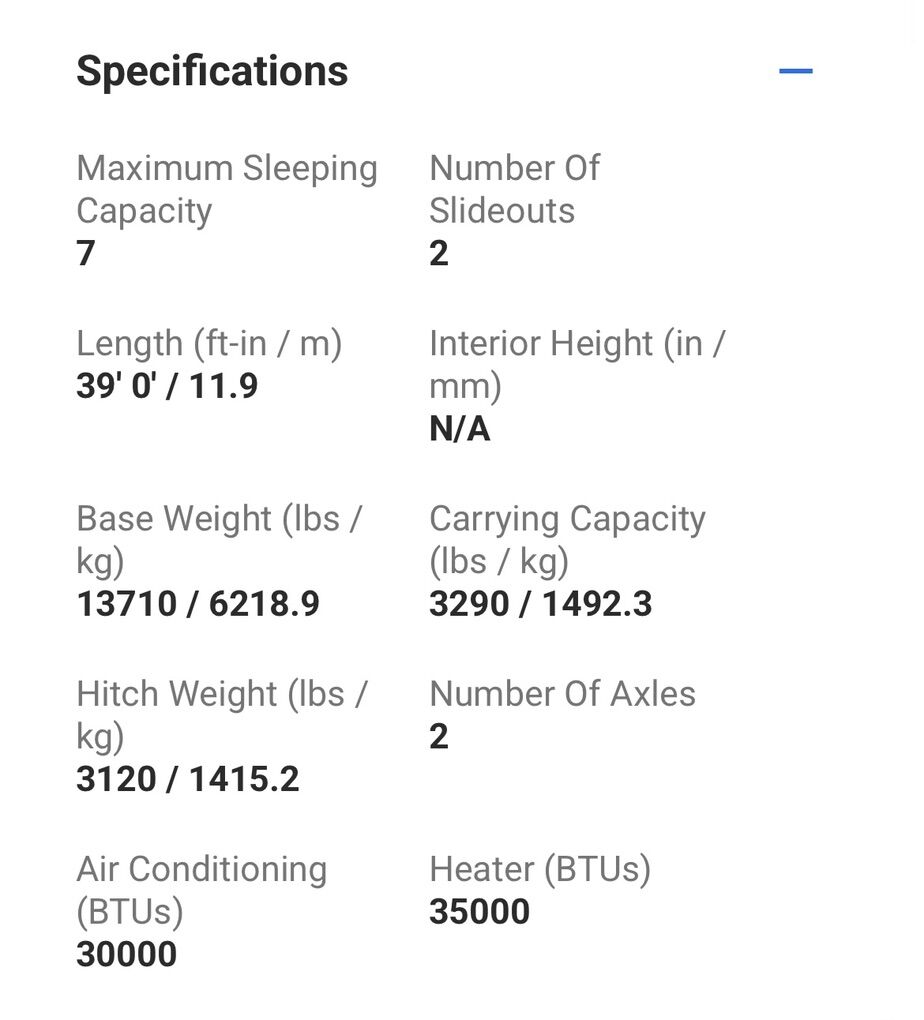Select hitch weight value 3120 / 1415.2

click(x=187, y=779)
